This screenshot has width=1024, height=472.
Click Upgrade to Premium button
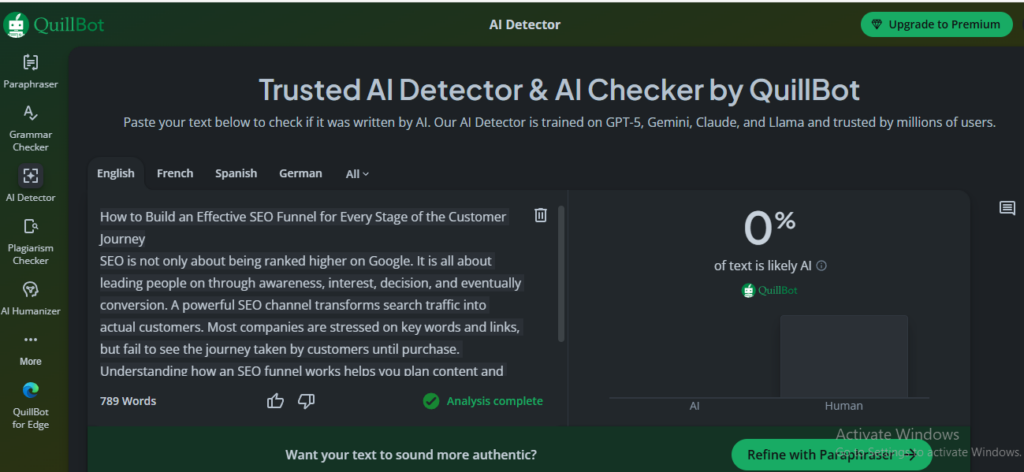[935, 24]
